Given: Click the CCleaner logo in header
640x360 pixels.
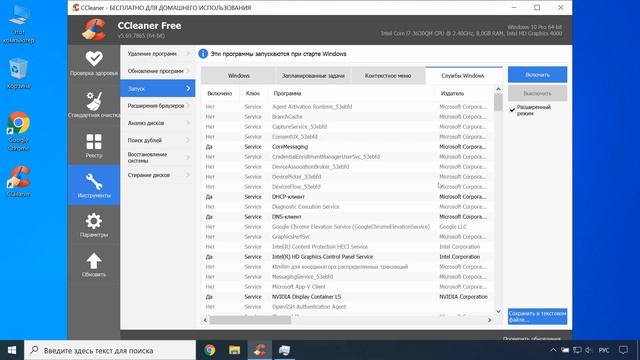Looking at the screenshot, I should click(94, 29).
